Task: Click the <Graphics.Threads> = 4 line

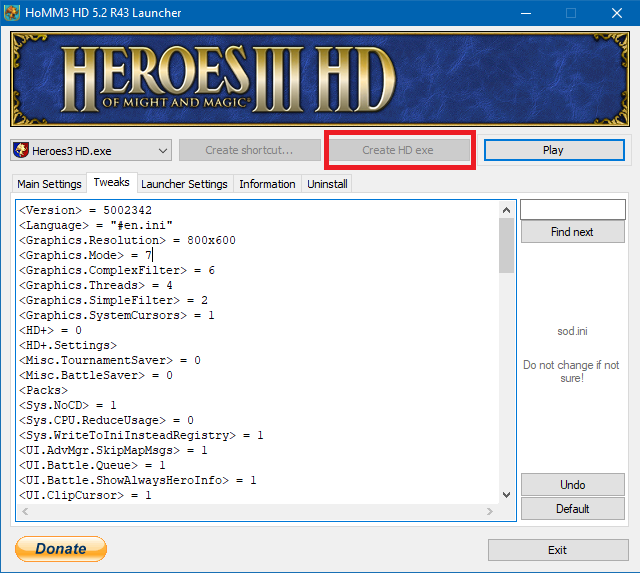Action: [x=96, y=285]
